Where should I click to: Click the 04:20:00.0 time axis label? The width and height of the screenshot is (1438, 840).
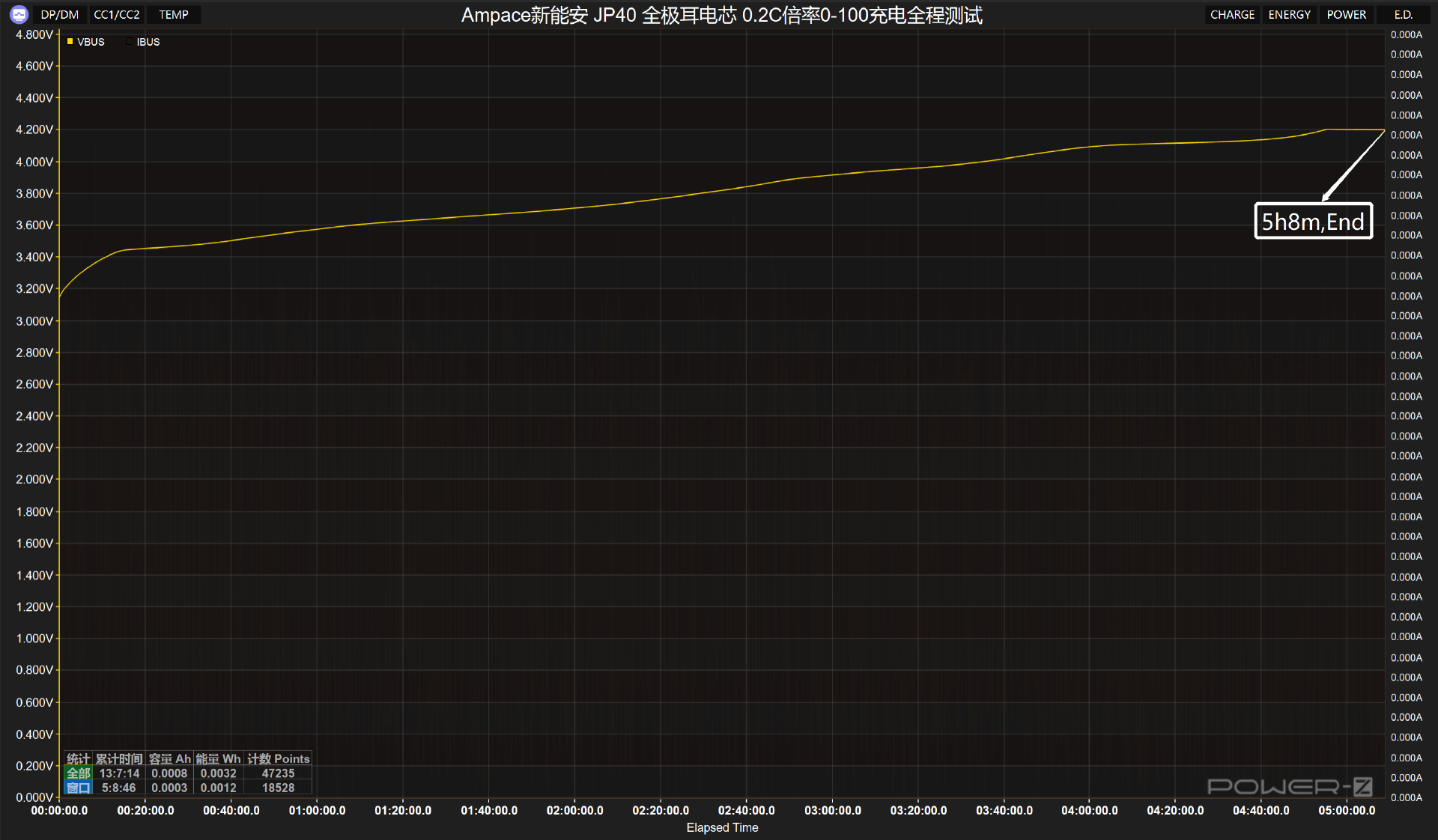1175,810
